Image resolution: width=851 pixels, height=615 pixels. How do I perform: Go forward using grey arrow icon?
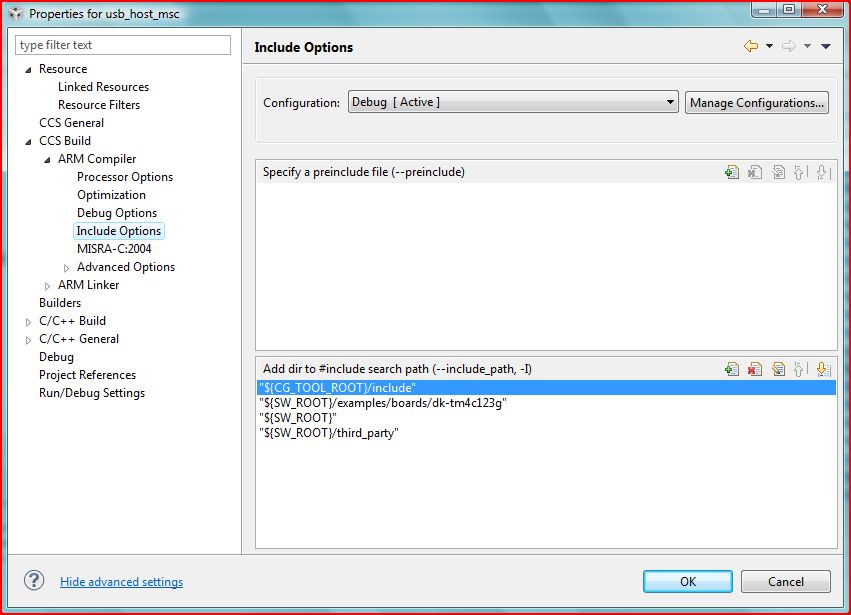click(x=789, y=46)
